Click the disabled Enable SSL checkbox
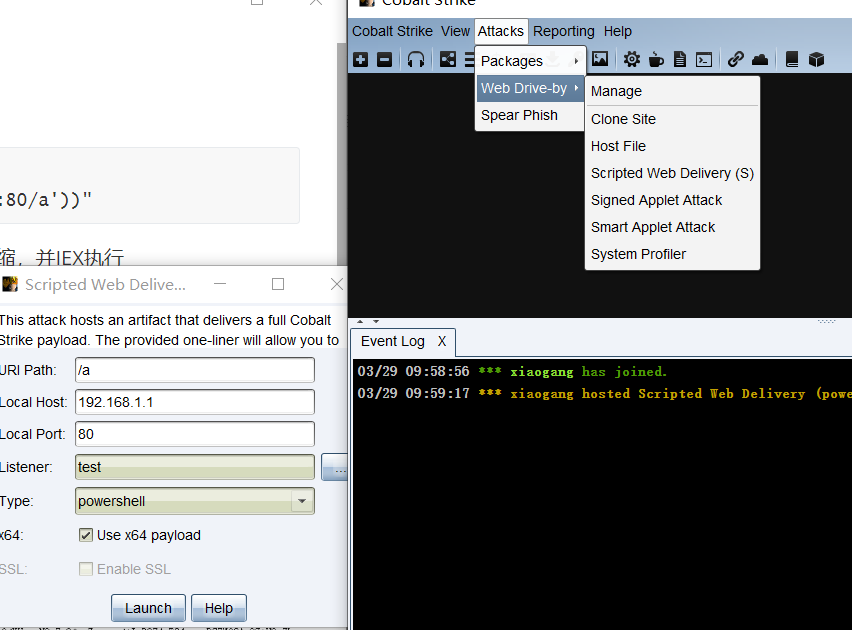 (85, 569)
